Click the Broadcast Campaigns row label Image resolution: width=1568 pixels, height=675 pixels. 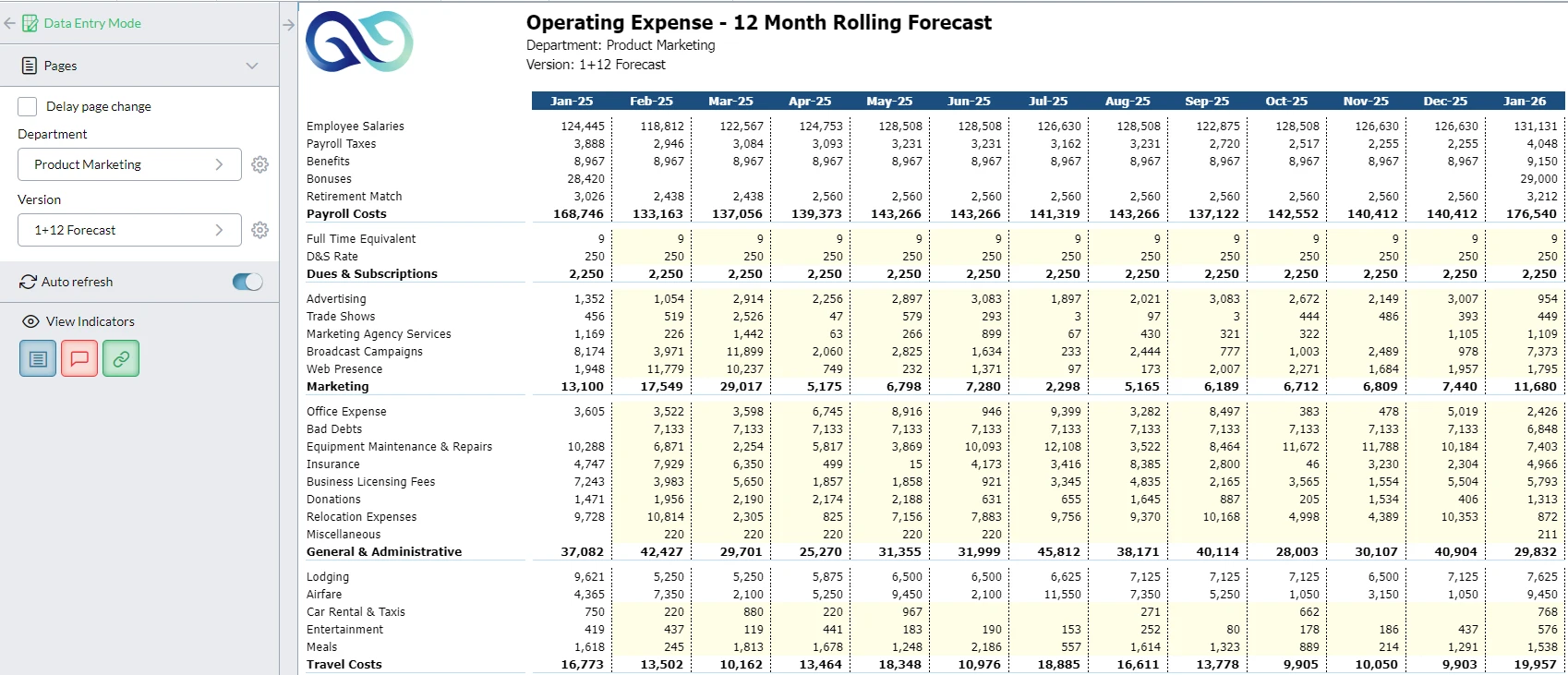[x=365, y=351]
